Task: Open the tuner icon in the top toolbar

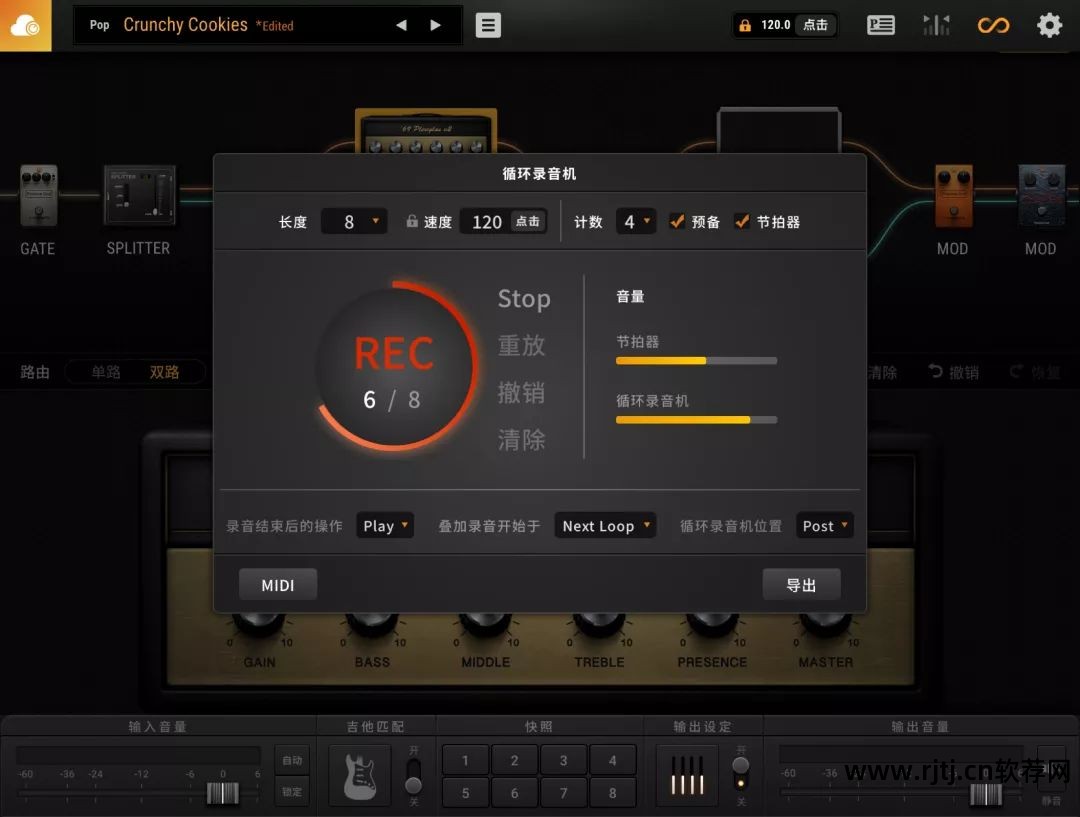Action: coord(936,25)
